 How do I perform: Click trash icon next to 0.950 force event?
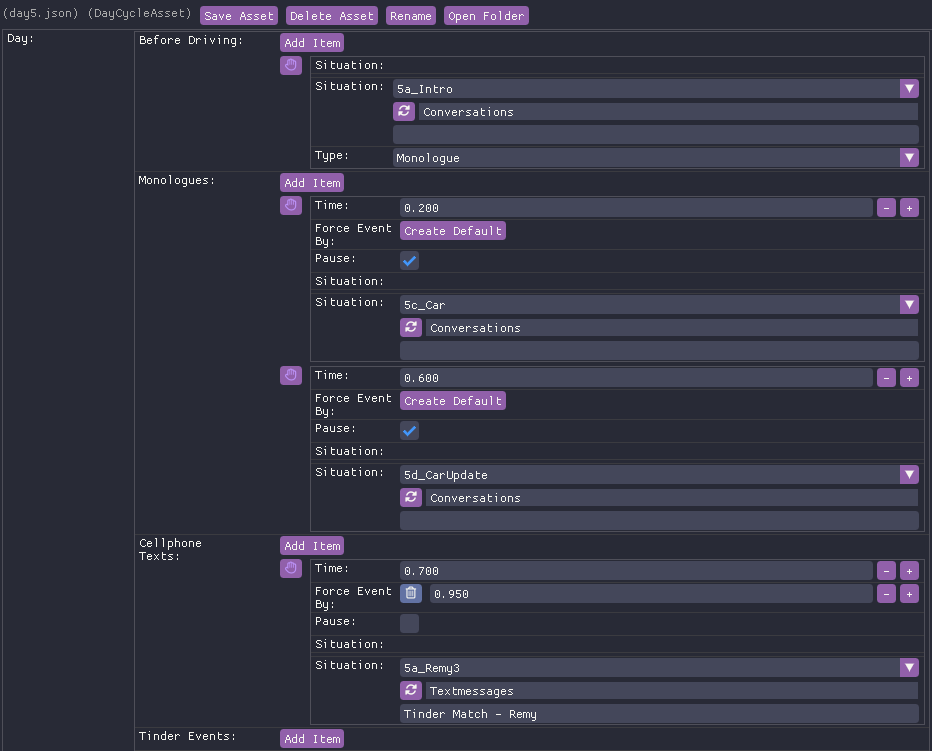[x=410, y=594]
